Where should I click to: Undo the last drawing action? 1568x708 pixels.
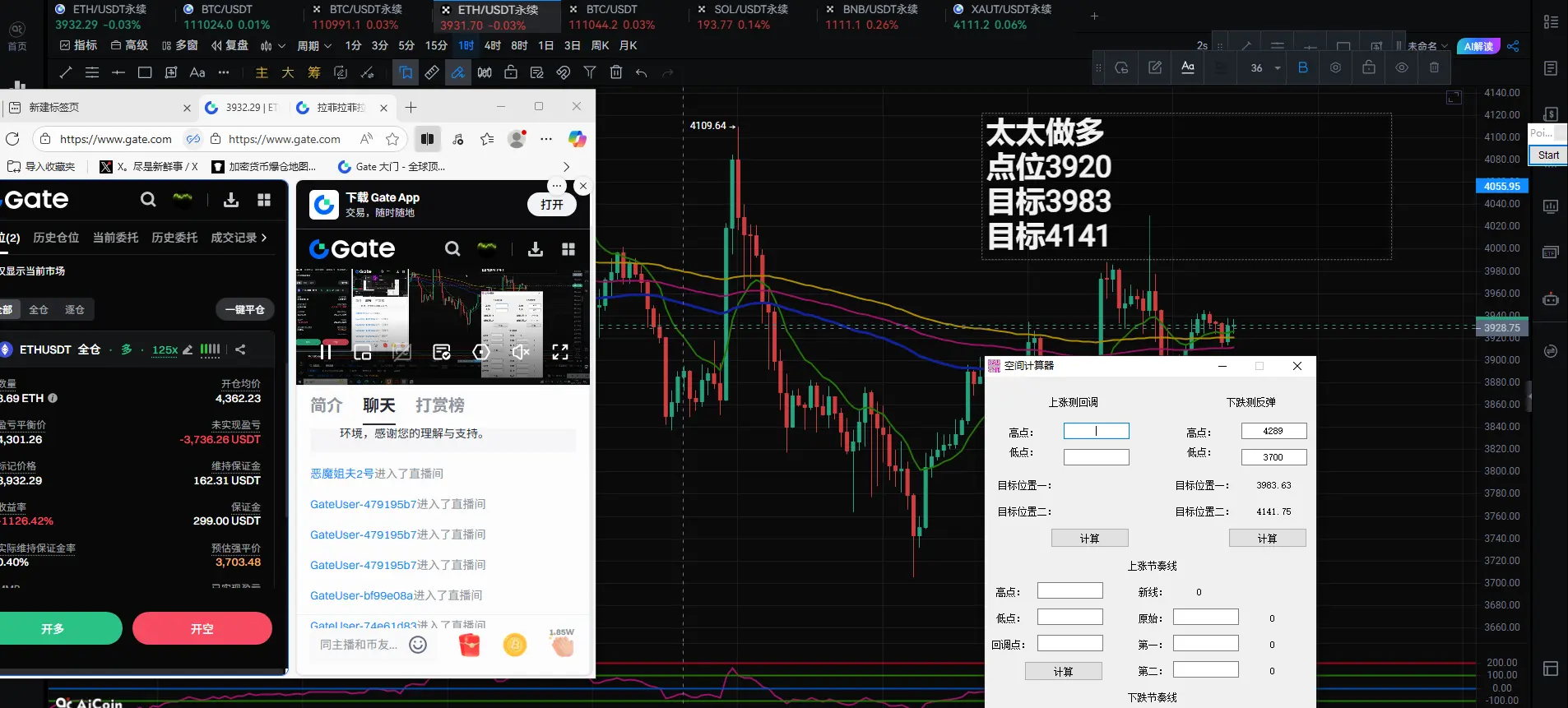[x=642, y=72]
